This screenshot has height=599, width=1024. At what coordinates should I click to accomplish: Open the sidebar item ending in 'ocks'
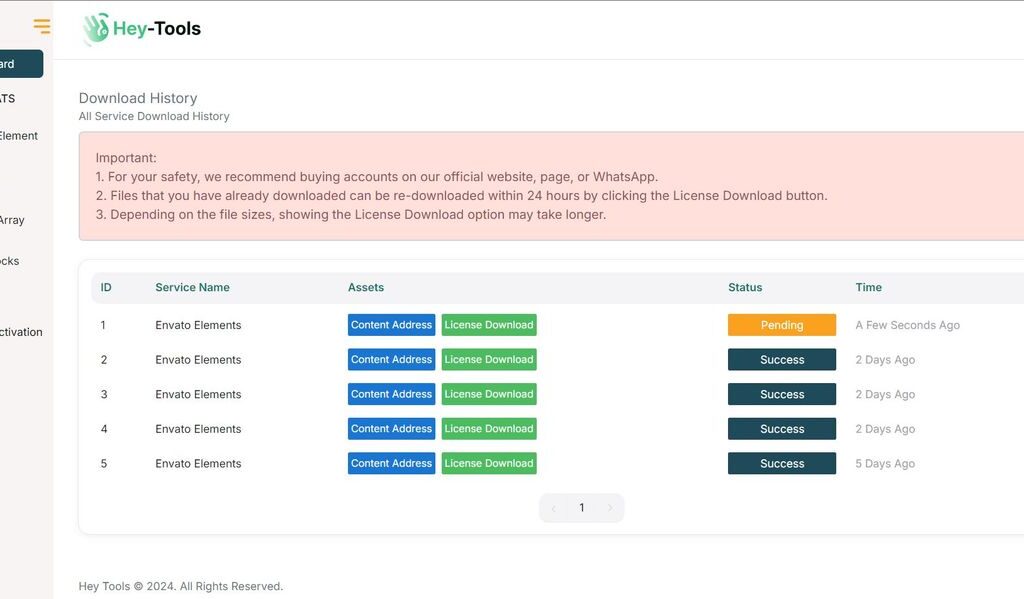point(10,261)
